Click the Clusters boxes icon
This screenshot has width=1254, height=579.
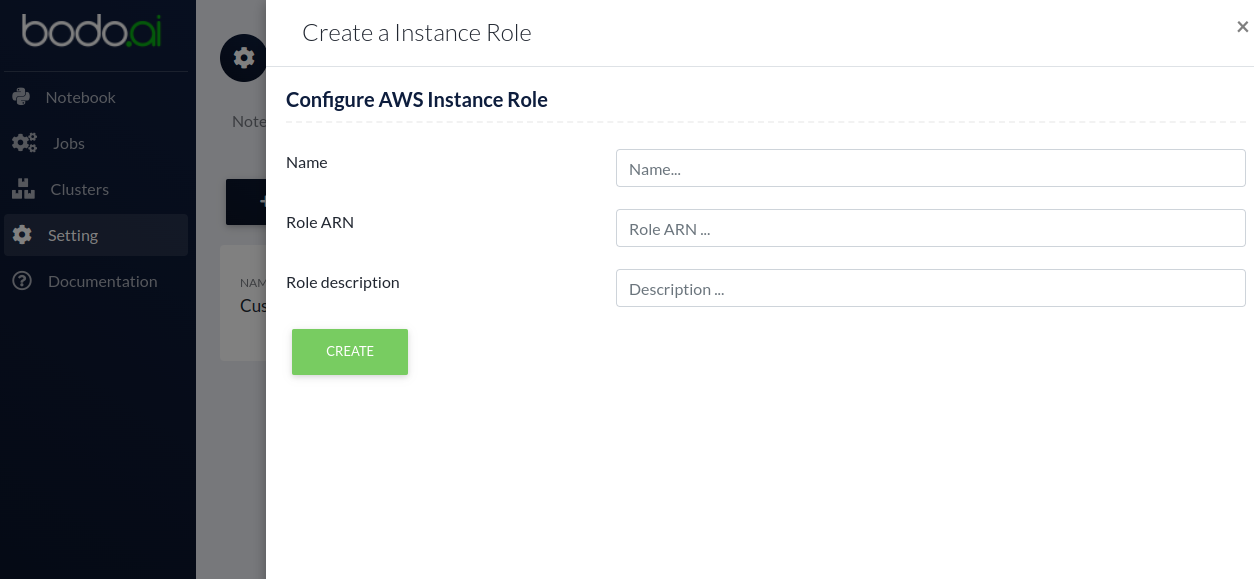pyautogui.click(x=23, y=189)
